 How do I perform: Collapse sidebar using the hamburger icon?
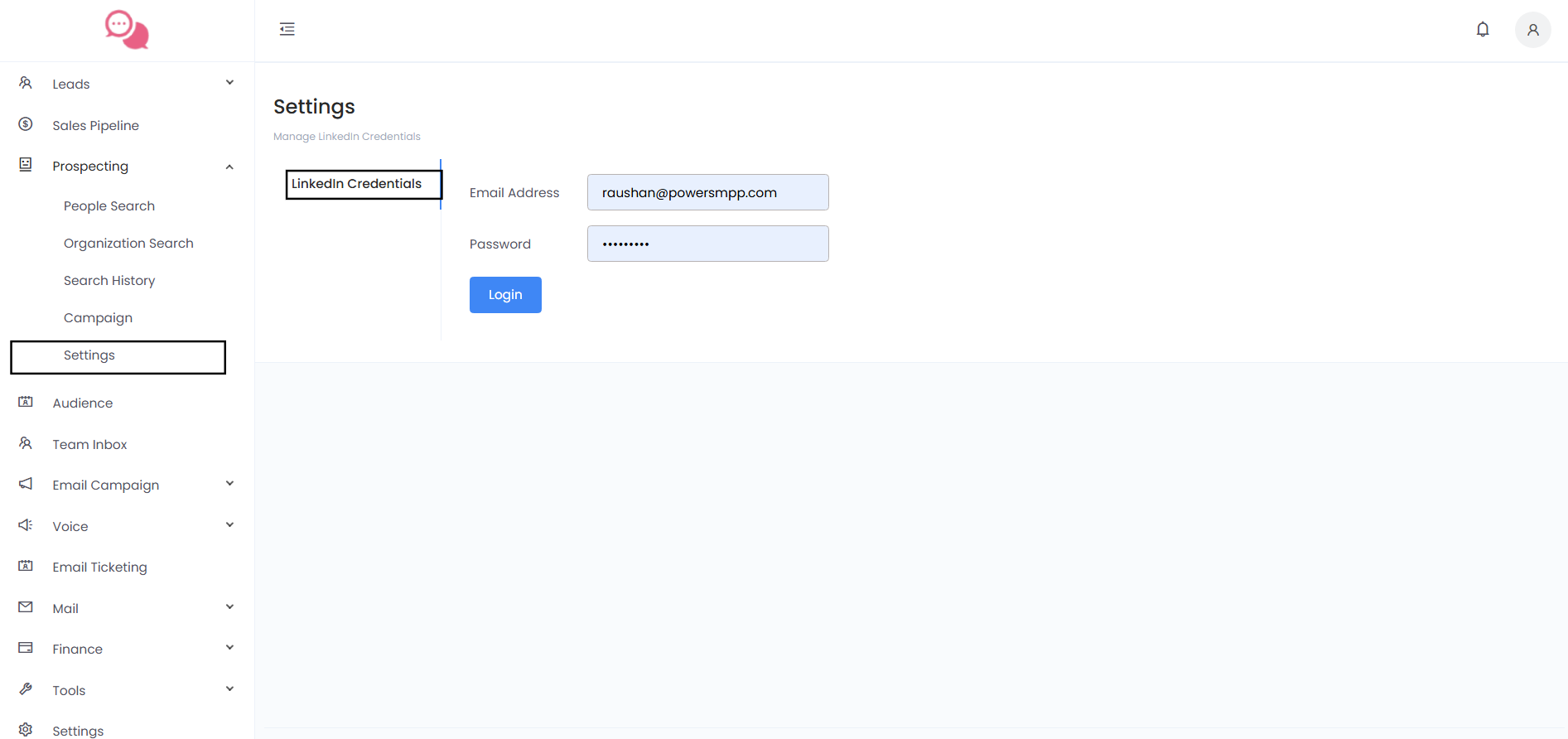pos(287,30)
